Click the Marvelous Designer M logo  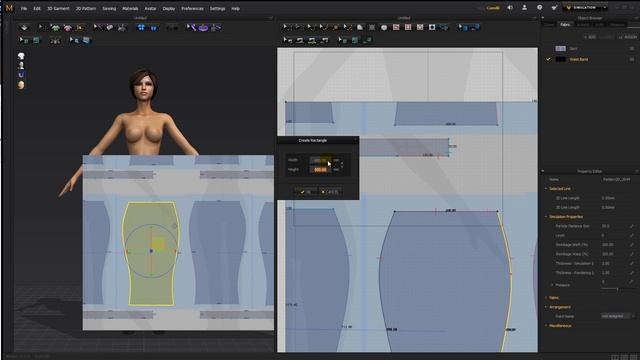[9, 8]
